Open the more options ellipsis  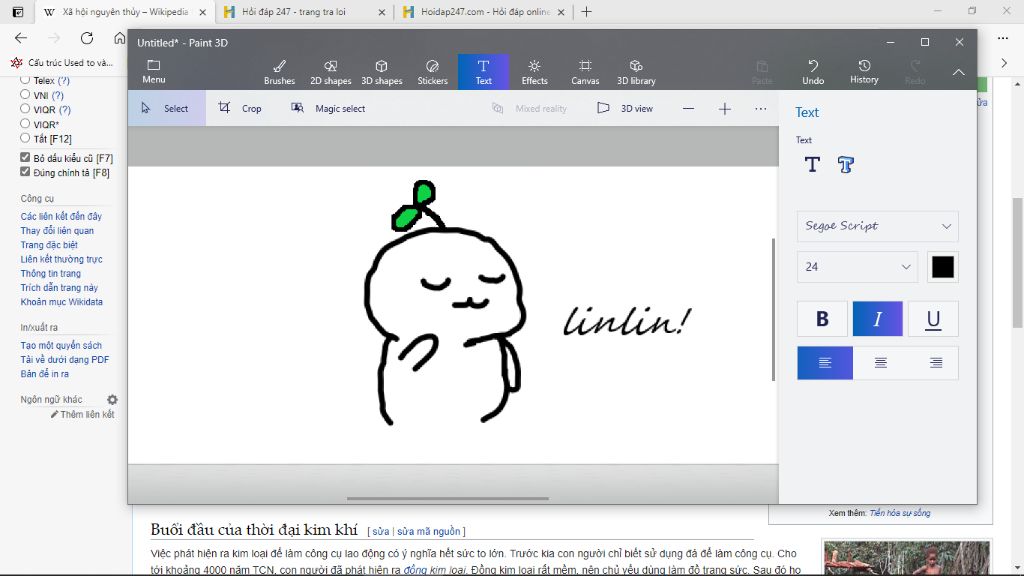pyautogui.click(x=761, y=108)
